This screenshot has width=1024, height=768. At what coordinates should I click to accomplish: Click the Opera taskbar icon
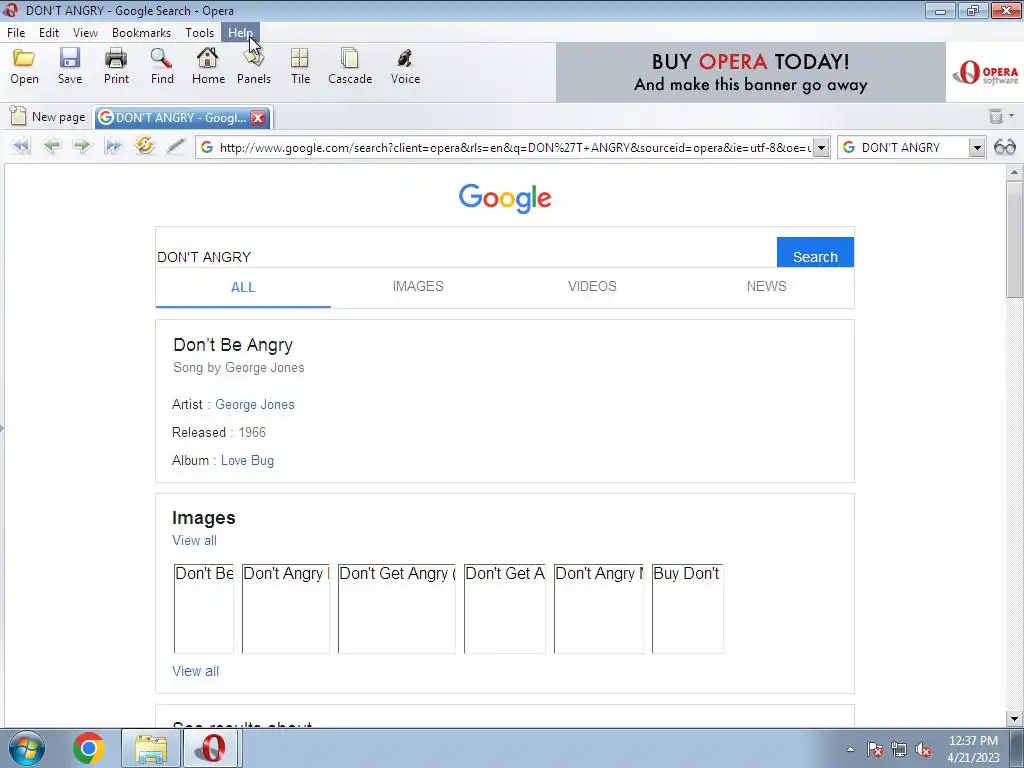coord(213,748)
